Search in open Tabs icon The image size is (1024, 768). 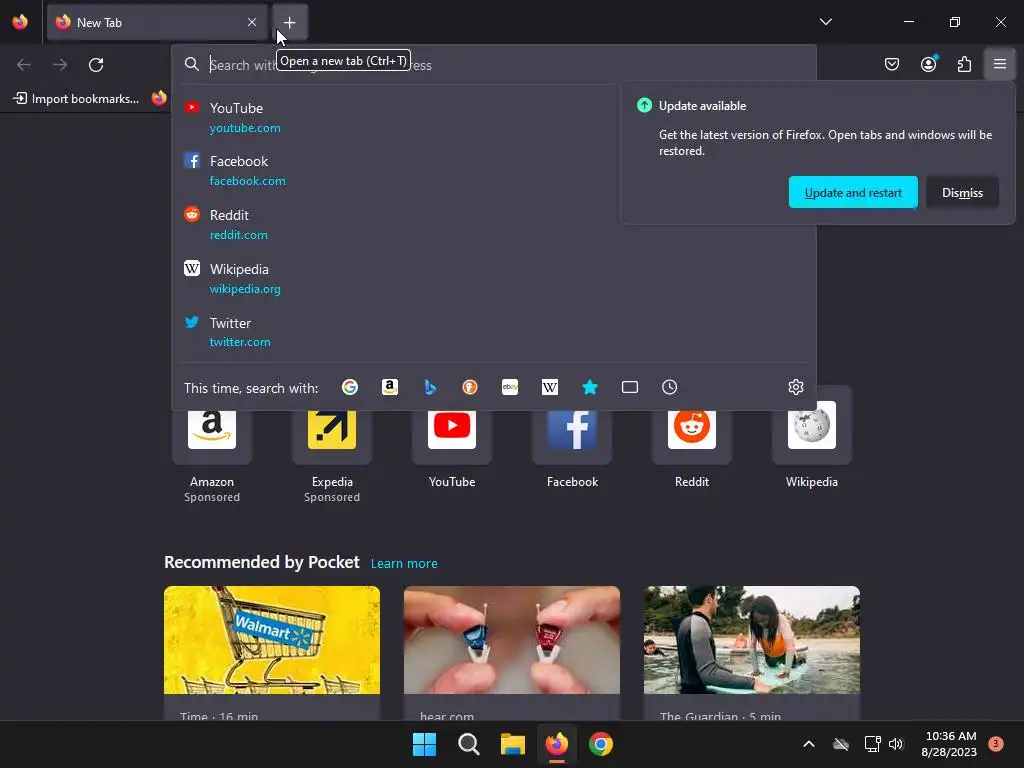[x=630, y=387]
